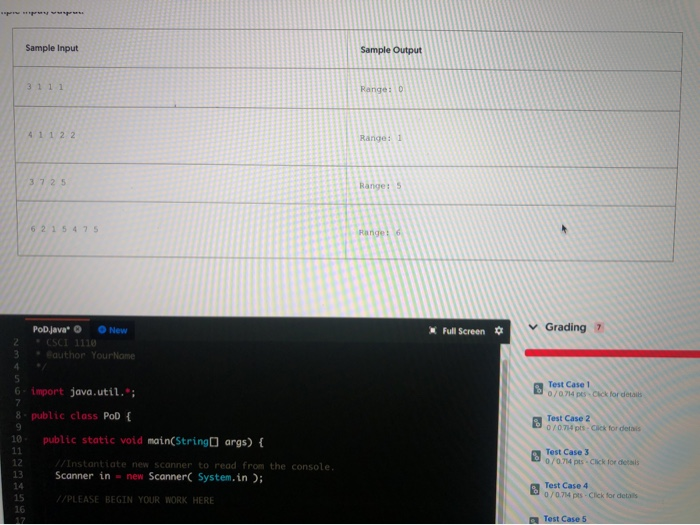
Task: Click the Sample Output column header
Action: click(391, 50)
